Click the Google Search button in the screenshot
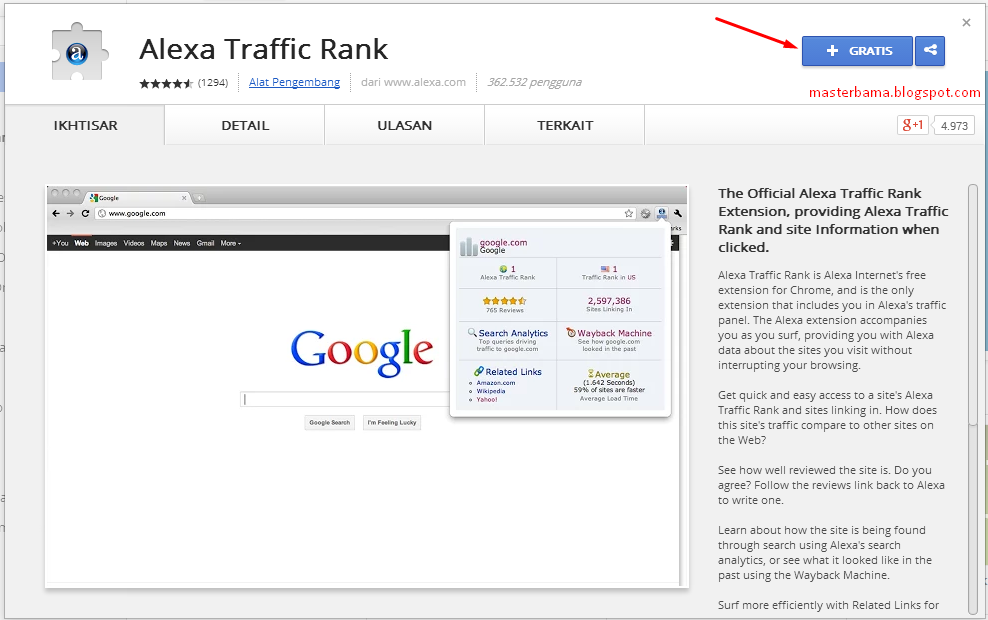This screenshot has height=620, width=988. 330,422
